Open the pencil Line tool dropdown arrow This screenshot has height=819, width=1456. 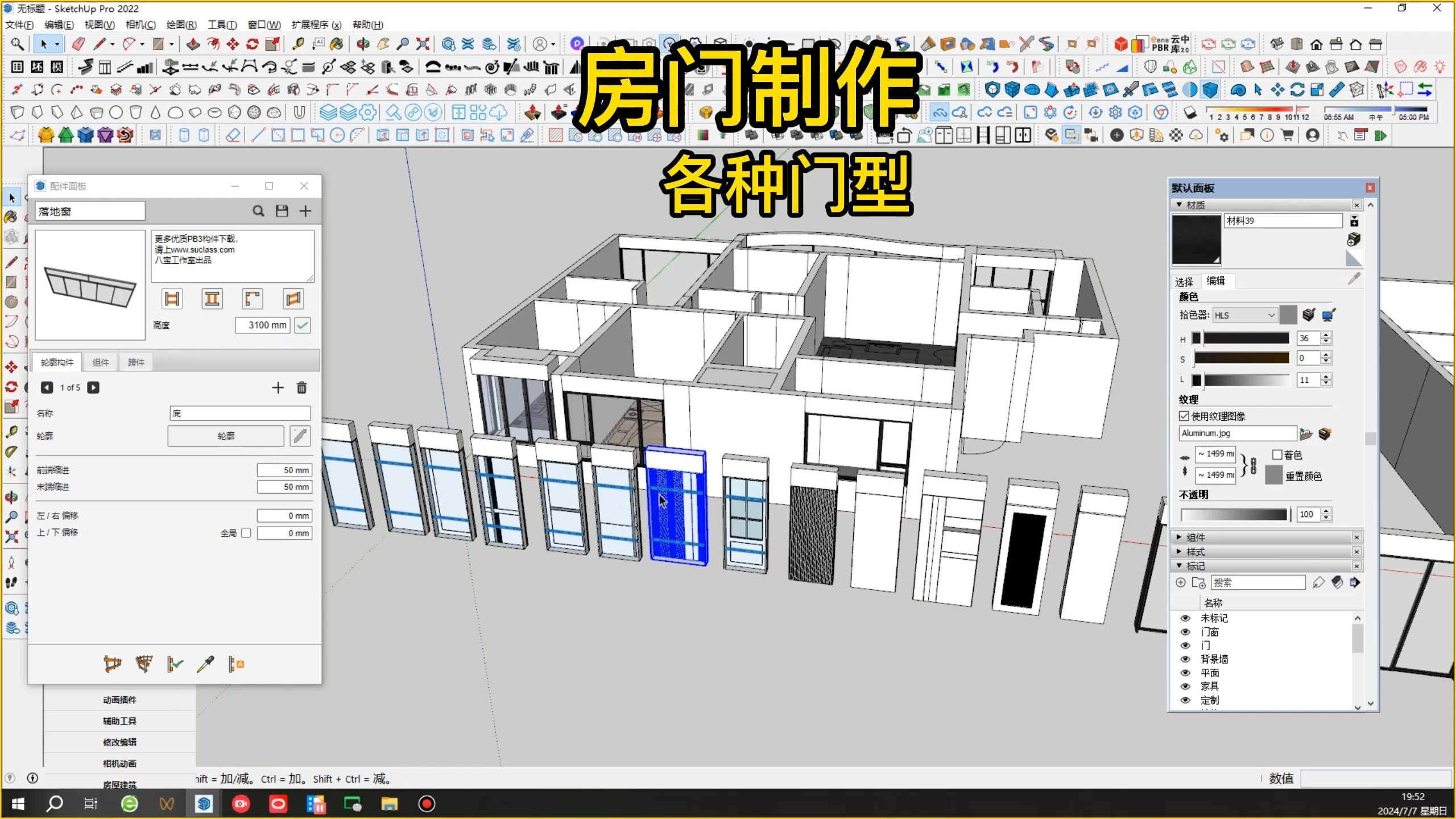coord(113,44)
